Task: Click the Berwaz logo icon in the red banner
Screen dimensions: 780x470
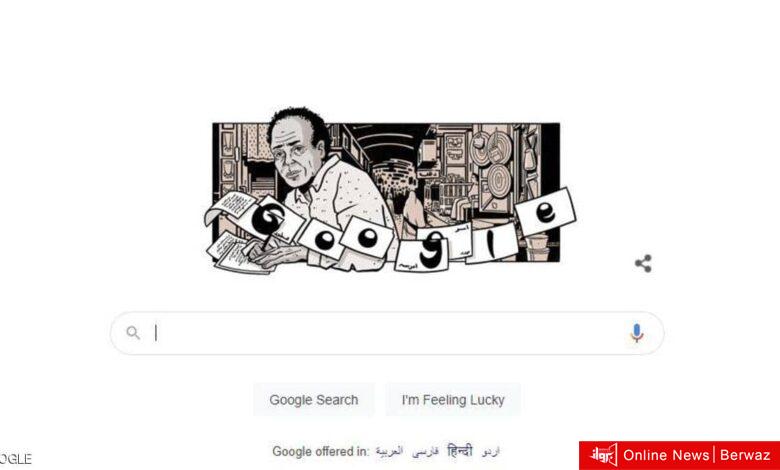Action: tap(603, 455)
